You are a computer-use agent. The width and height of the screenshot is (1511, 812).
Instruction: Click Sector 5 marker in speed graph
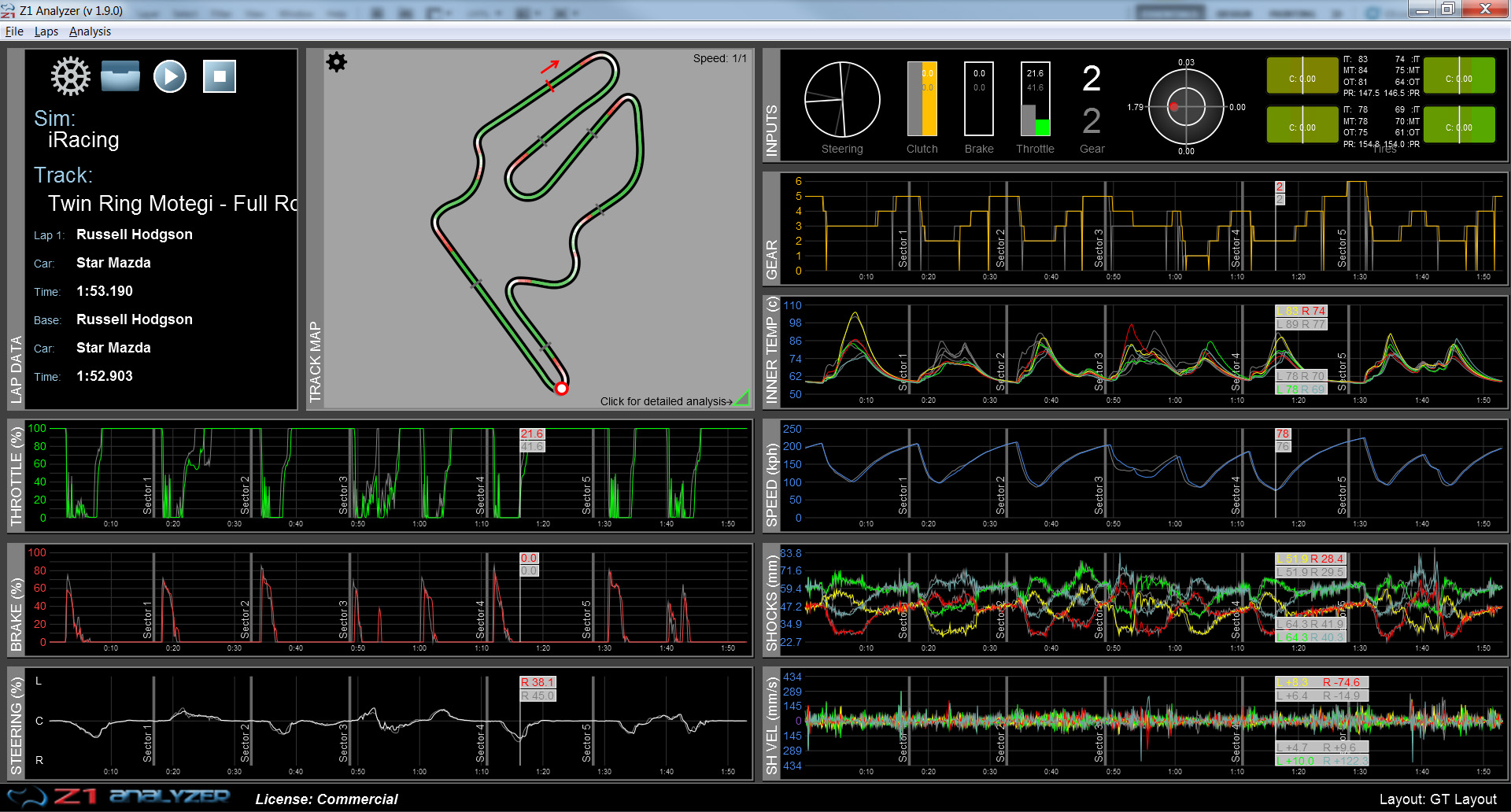pos(1342,496)
